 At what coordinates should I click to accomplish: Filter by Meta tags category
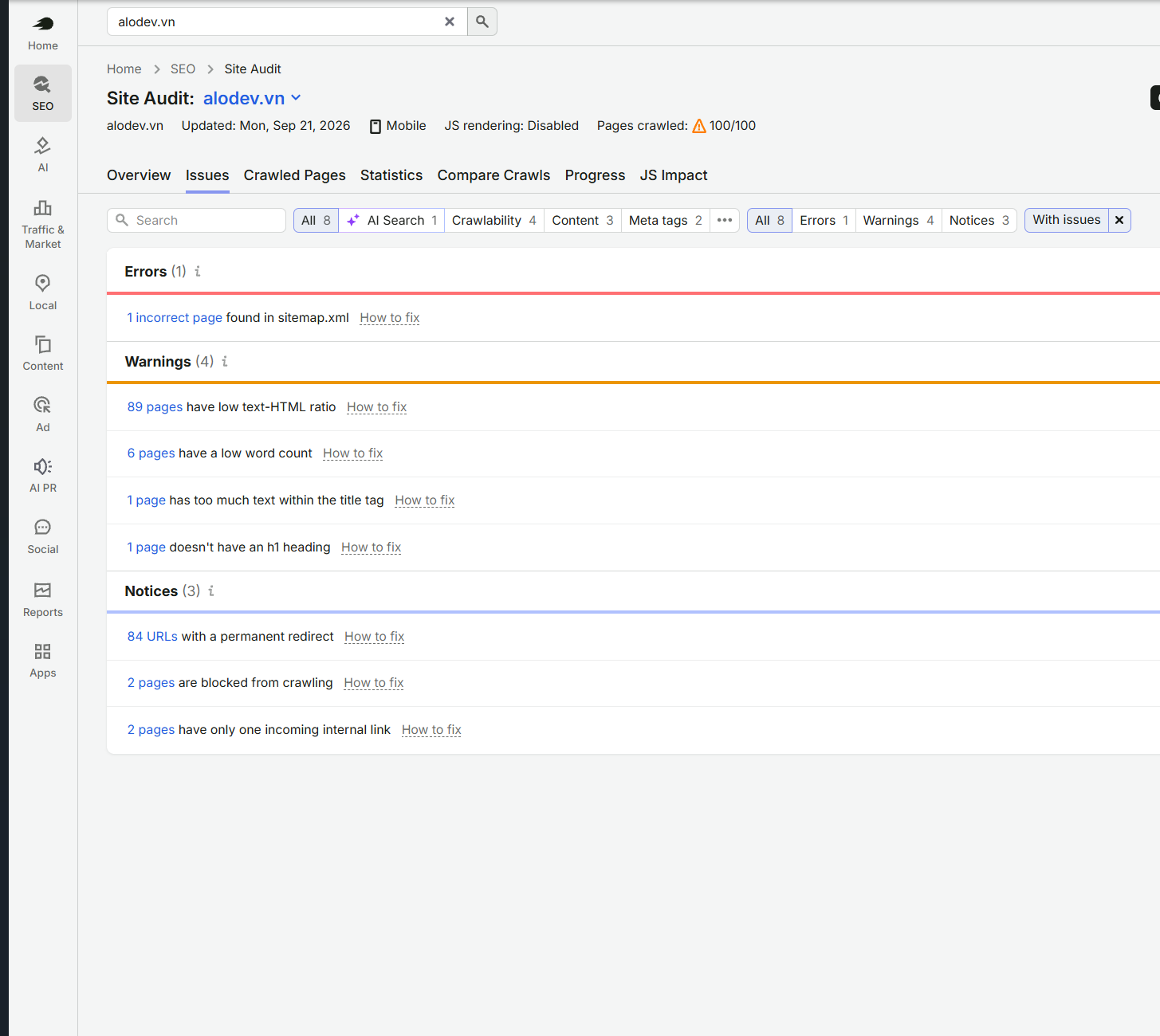pos(666,220)
